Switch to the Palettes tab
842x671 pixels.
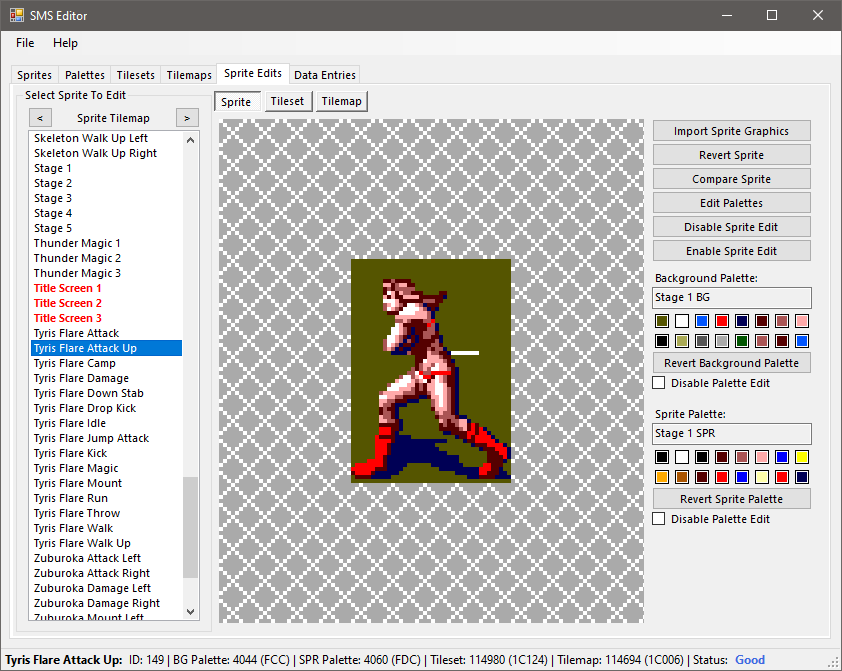84,75
